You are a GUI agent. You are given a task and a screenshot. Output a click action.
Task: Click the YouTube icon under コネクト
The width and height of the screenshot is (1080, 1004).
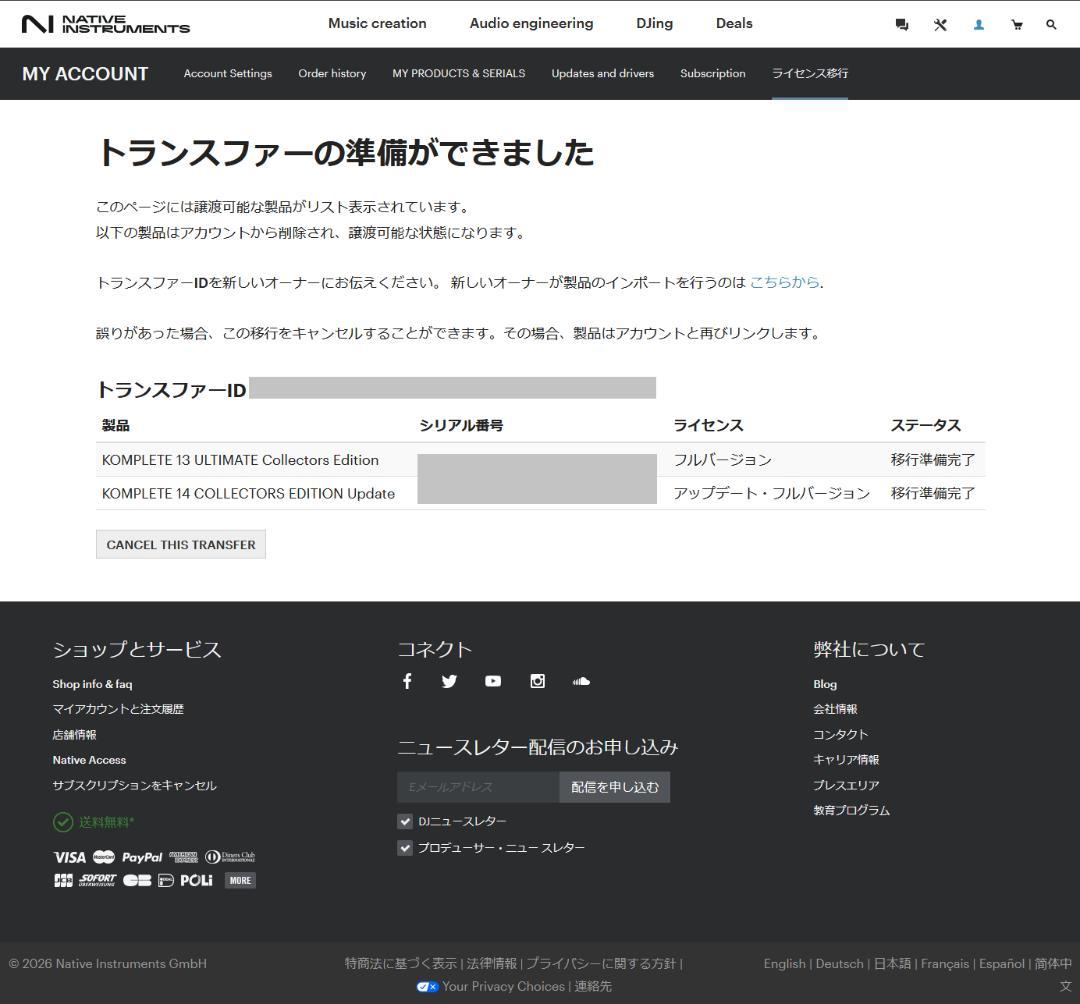click(x=492, y=681)
